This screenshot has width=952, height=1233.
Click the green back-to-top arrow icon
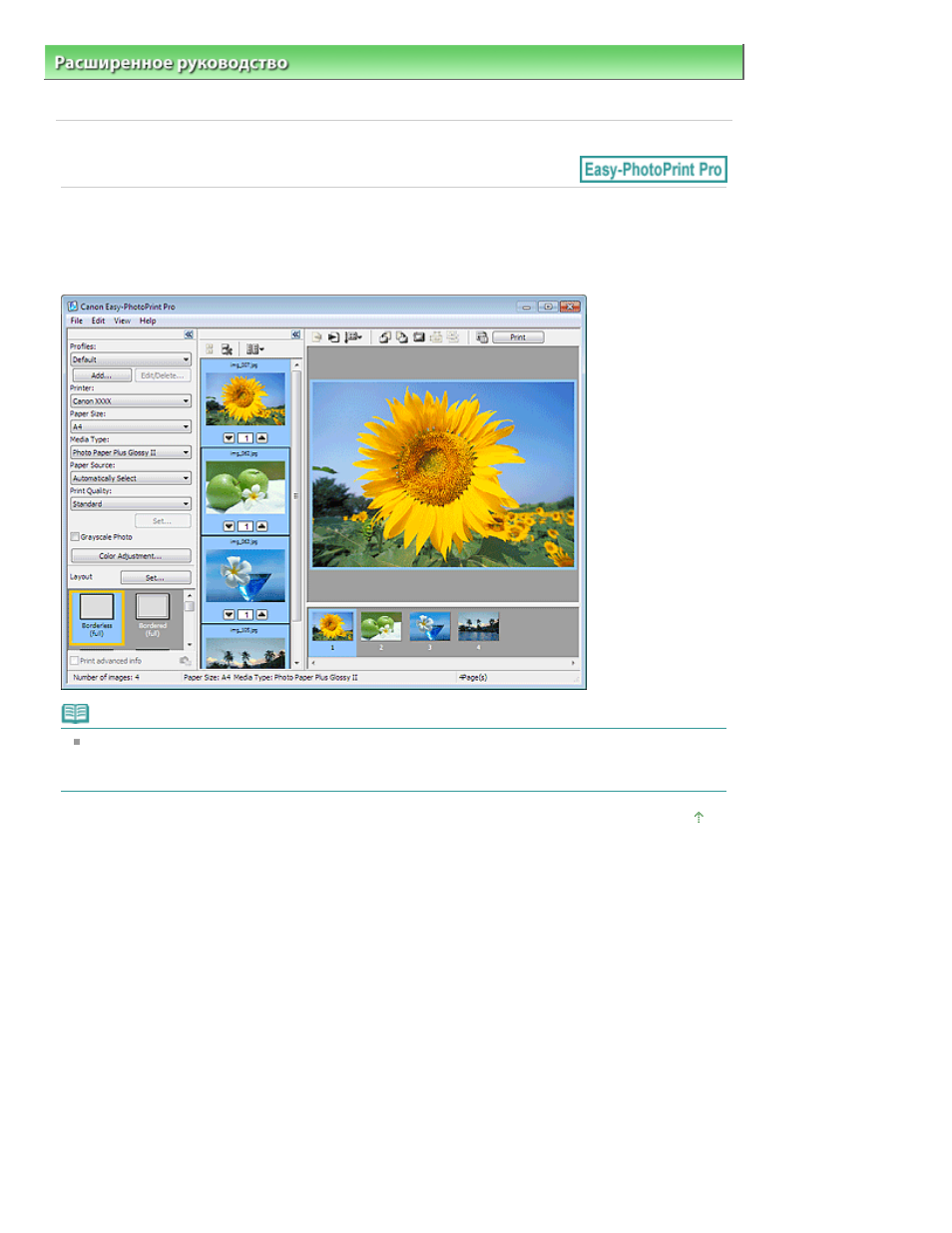(699, 817)
